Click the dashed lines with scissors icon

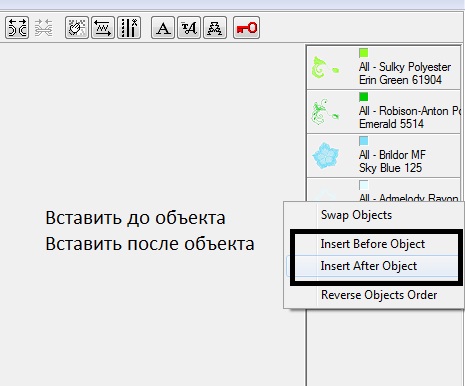click(x=129, y=28)
